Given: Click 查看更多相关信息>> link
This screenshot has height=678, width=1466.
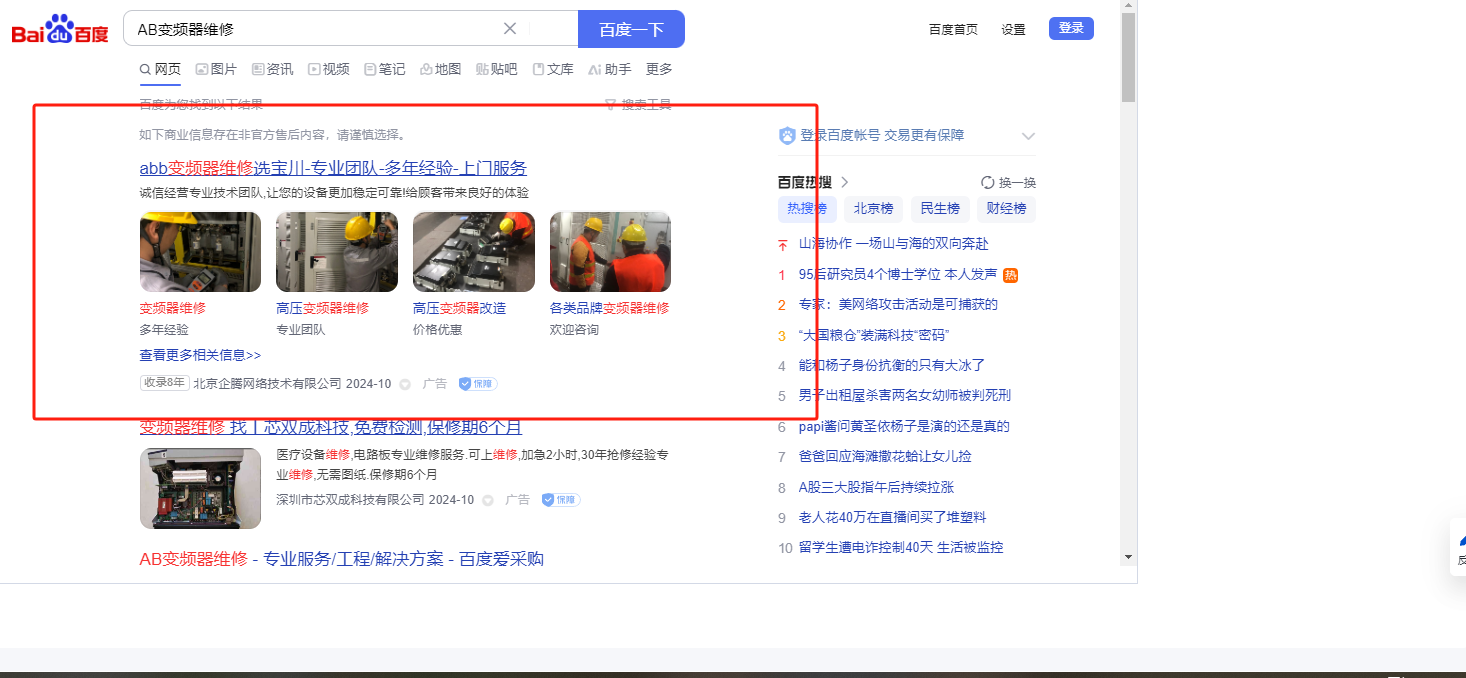Looking at the screenshot, I should pos(200,355).
